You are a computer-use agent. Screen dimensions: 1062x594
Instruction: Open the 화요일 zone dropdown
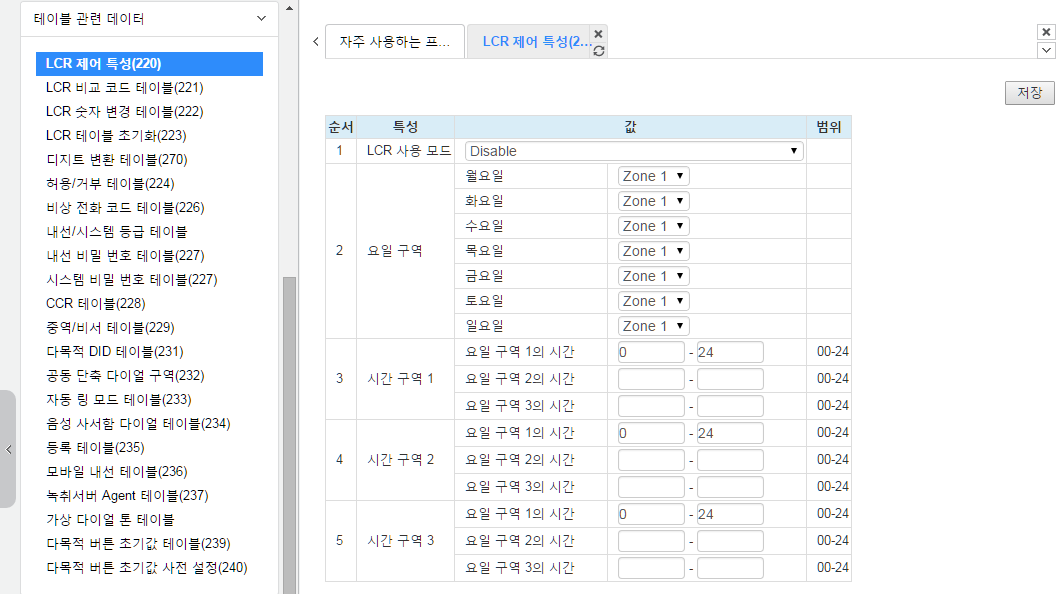pos(654,201)
